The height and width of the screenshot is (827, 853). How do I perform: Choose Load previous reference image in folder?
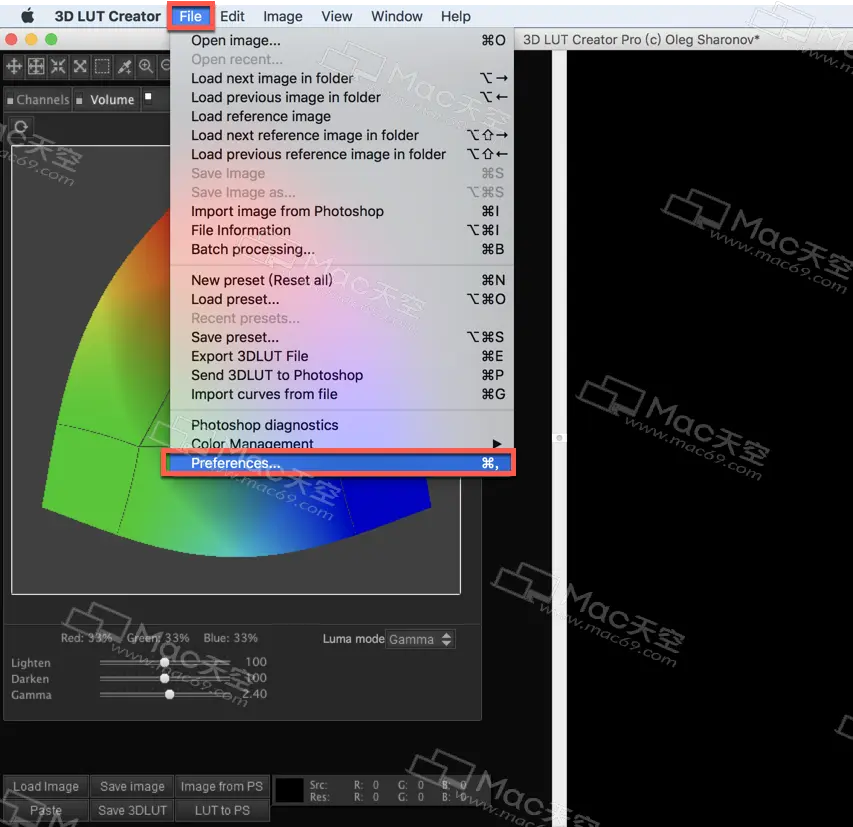342,155
